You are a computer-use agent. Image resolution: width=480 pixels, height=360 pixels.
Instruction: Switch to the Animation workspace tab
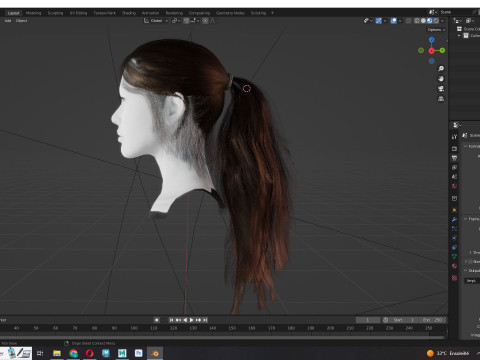[x=150, y=13]
